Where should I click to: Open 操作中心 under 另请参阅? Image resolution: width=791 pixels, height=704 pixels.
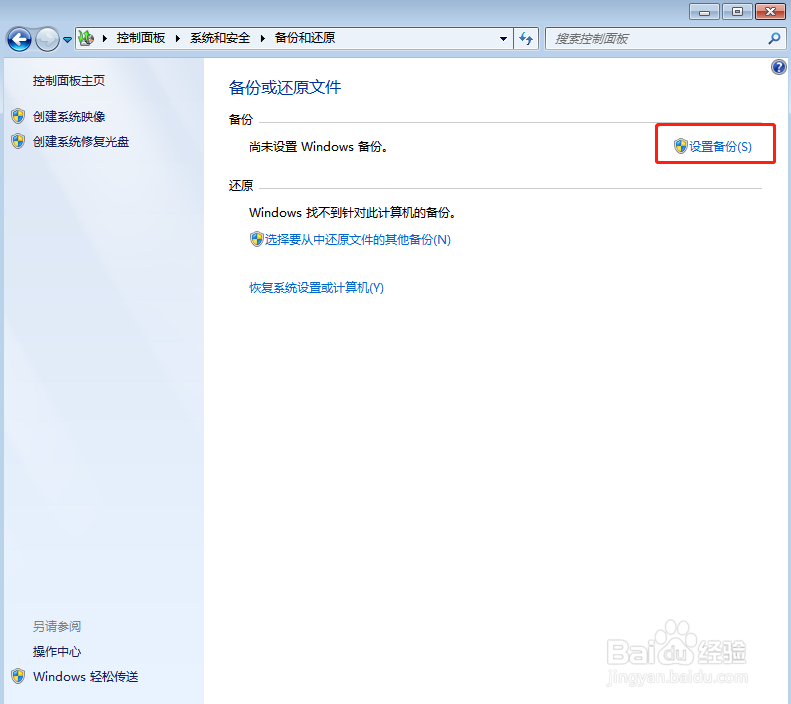56,652
